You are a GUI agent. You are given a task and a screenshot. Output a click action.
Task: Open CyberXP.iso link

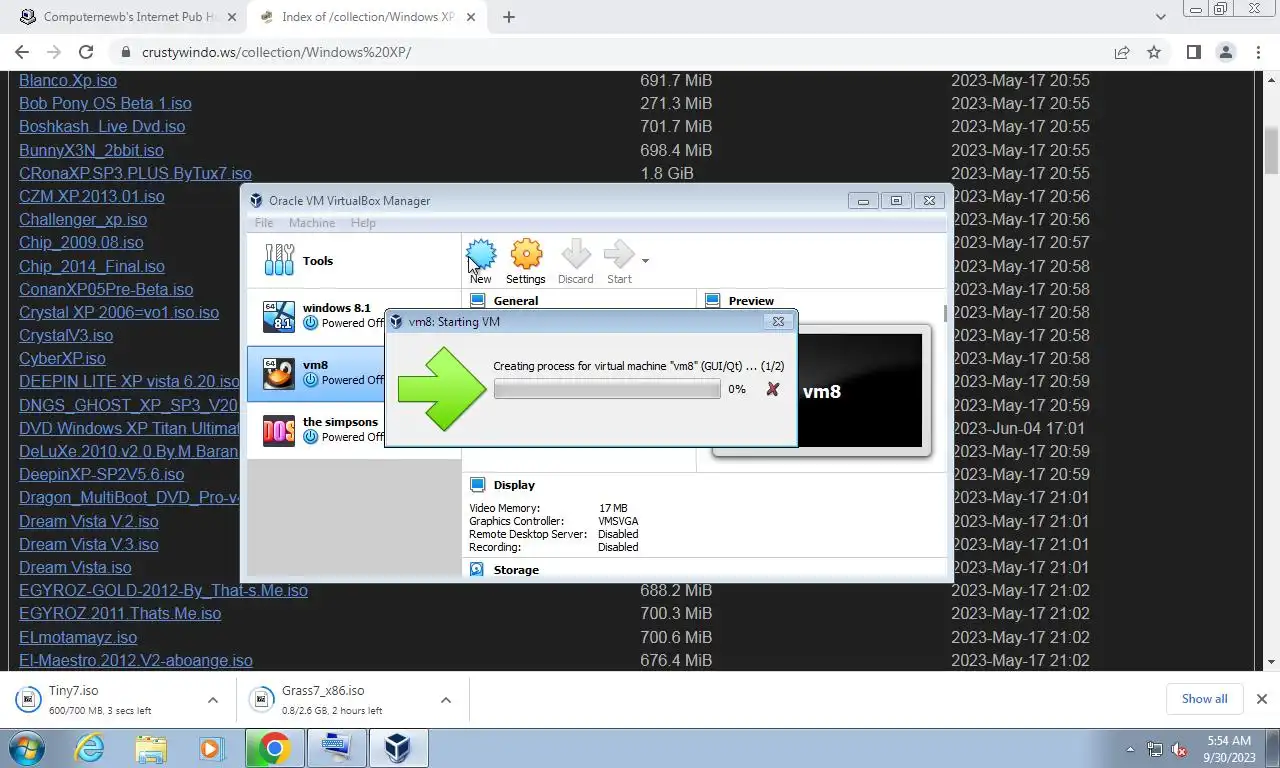click(62, 358)
